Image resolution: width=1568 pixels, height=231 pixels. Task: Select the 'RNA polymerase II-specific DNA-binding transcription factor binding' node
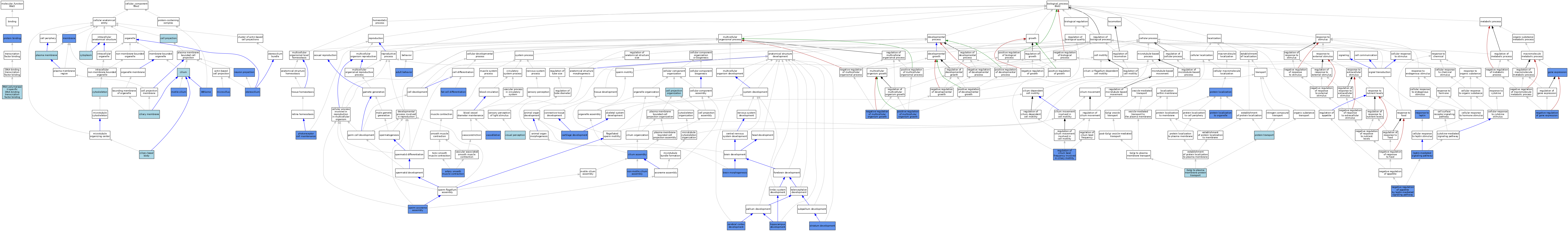coord(12,92)
